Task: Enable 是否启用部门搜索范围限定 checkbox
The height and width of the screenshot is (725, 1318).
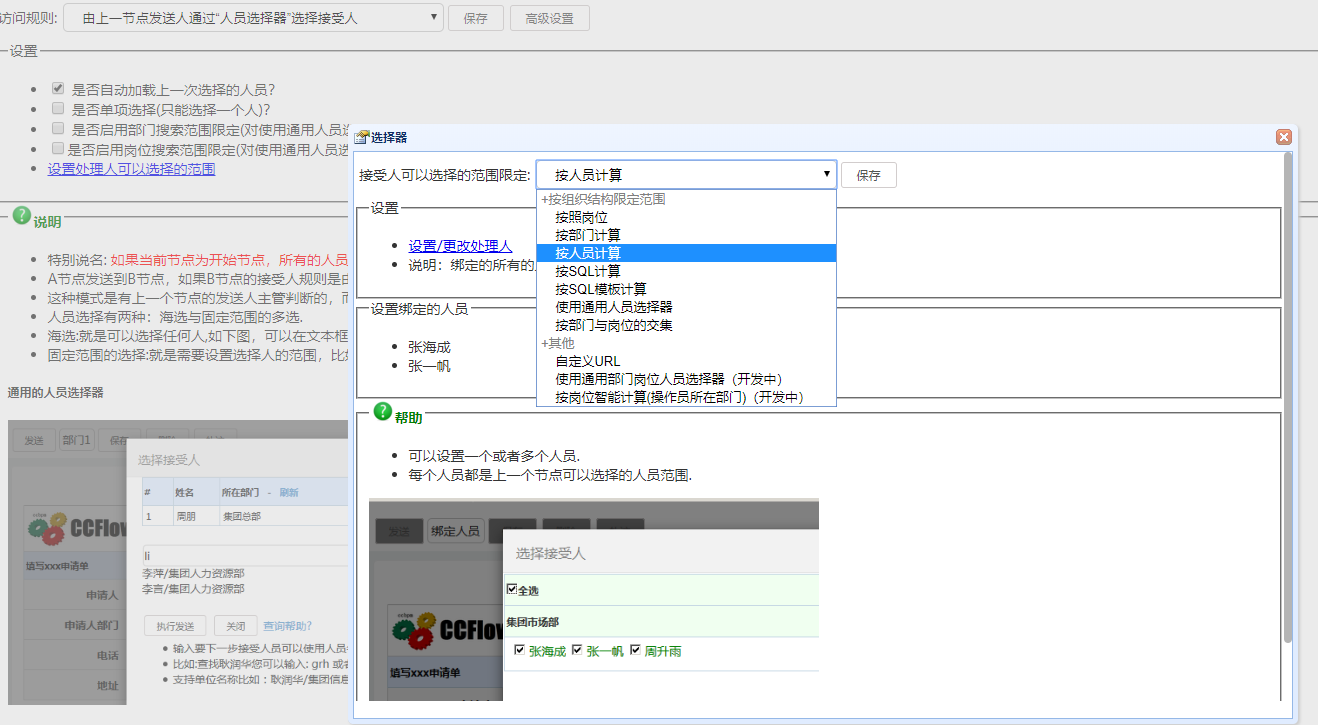Action: pos(58,128)
